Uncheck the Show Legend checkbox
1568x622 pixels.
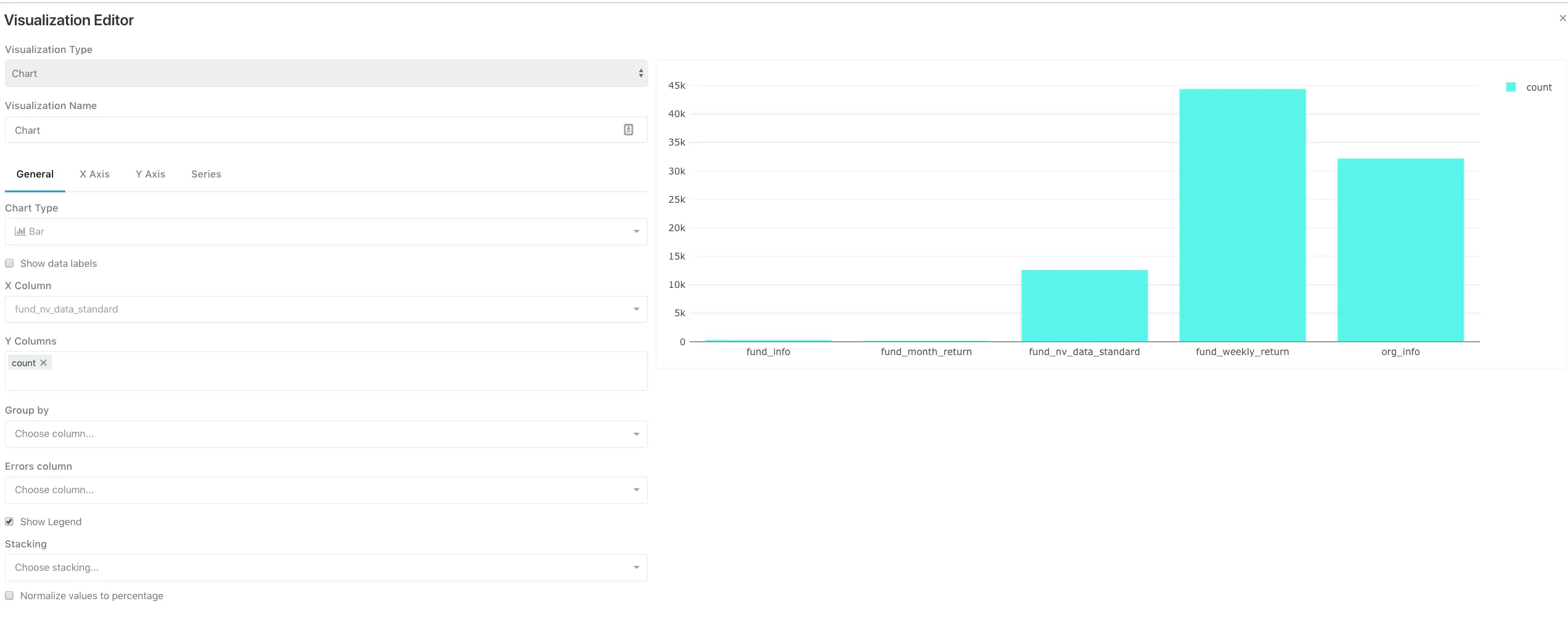pos(9,522)
